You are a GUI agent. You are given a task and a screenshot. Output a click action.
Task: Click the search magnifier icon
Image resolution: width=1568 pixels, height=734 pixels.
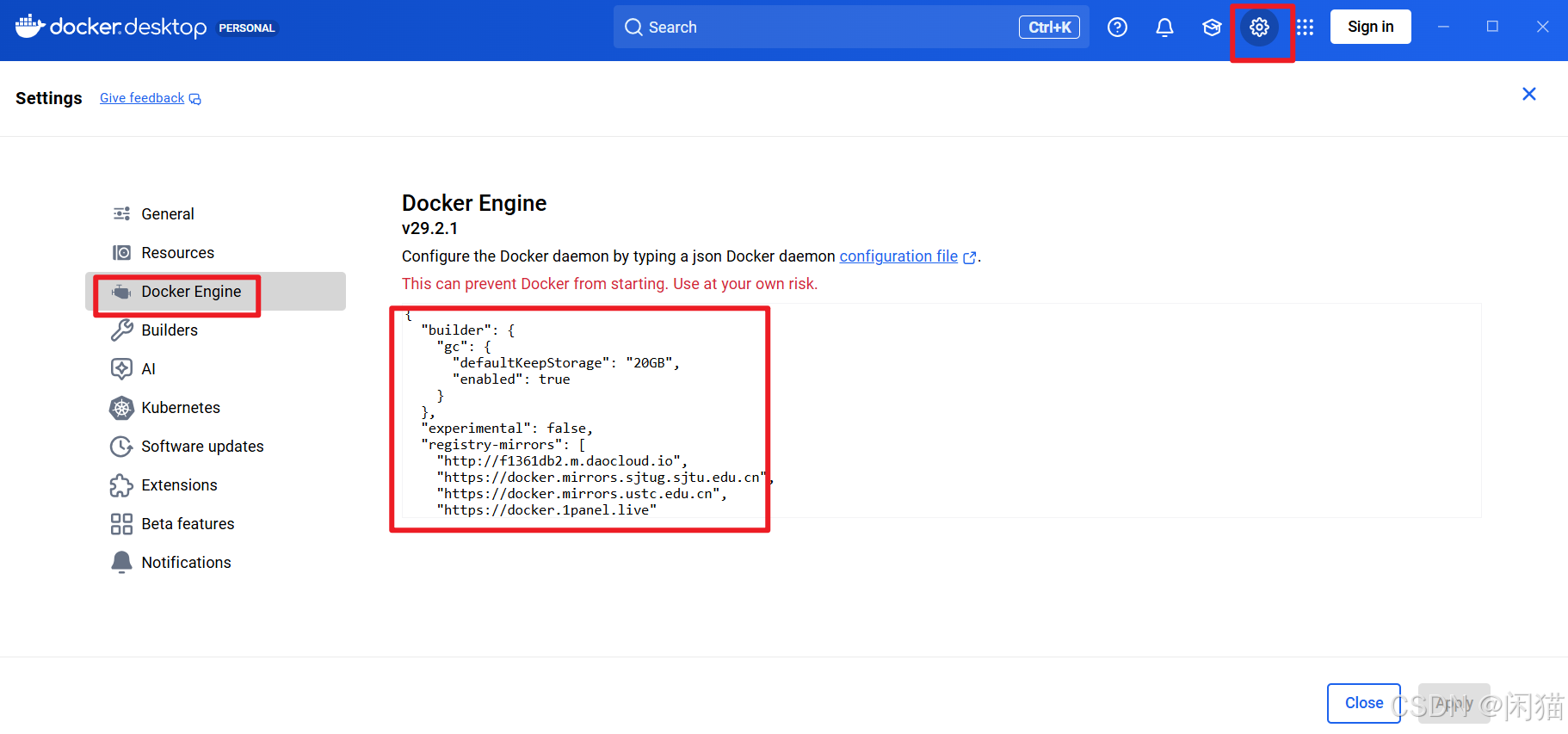(633, 28)
